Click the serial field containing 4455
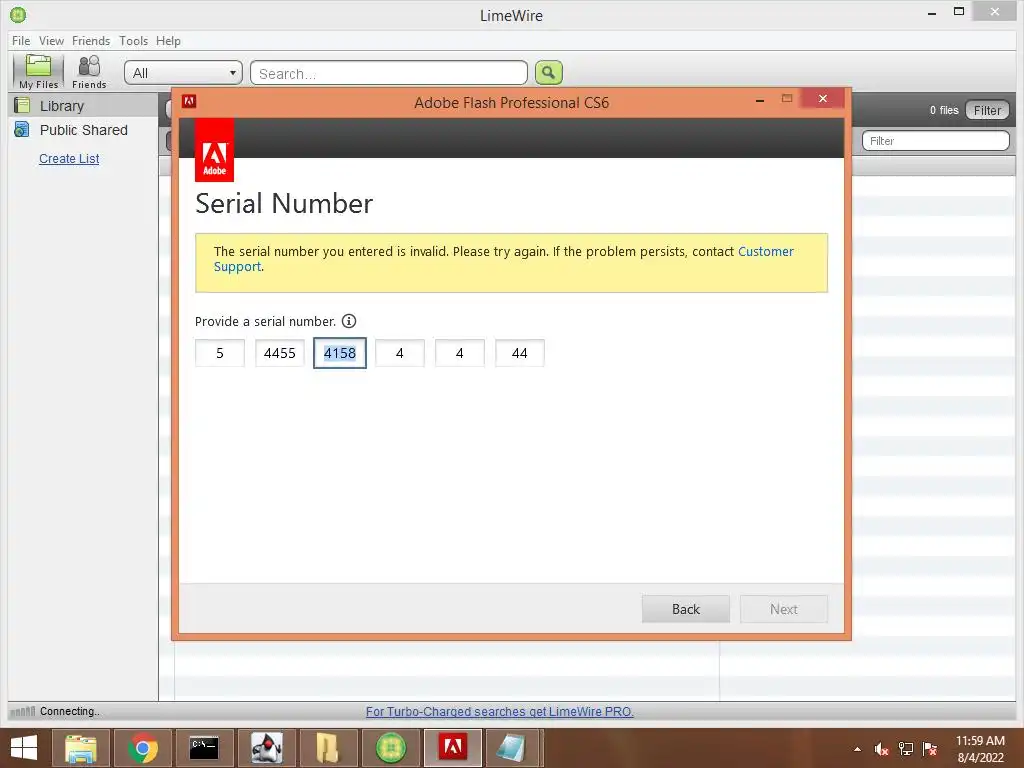 [x=280, y=353]
